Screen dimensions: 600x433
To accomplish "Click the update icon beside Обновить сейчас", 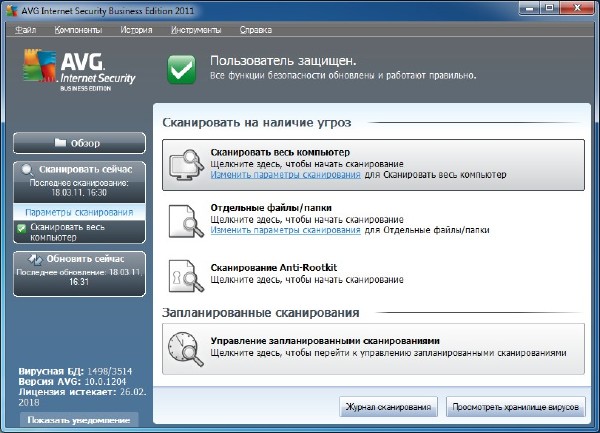I will pos(33,259).
